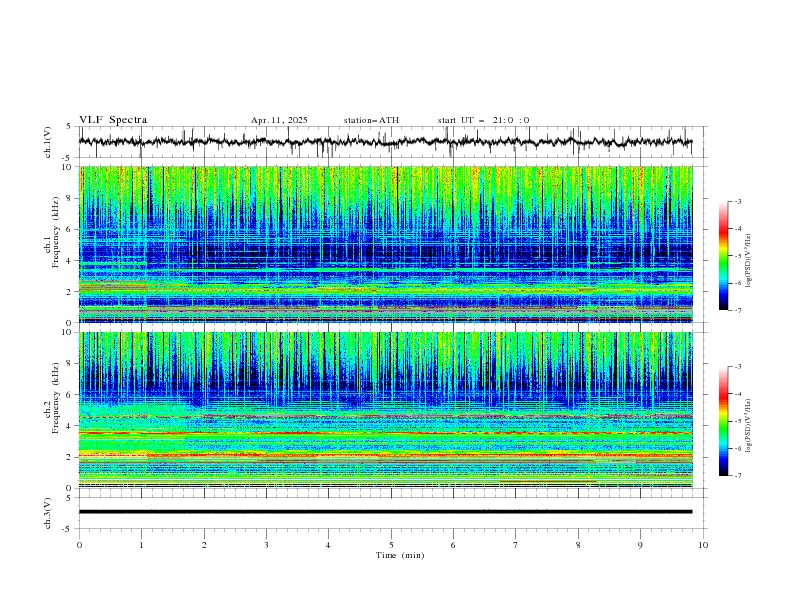This screenshot has width=792, height=612.
Task: Click time axis tick label "7"
Action: [x=516, y=545]
